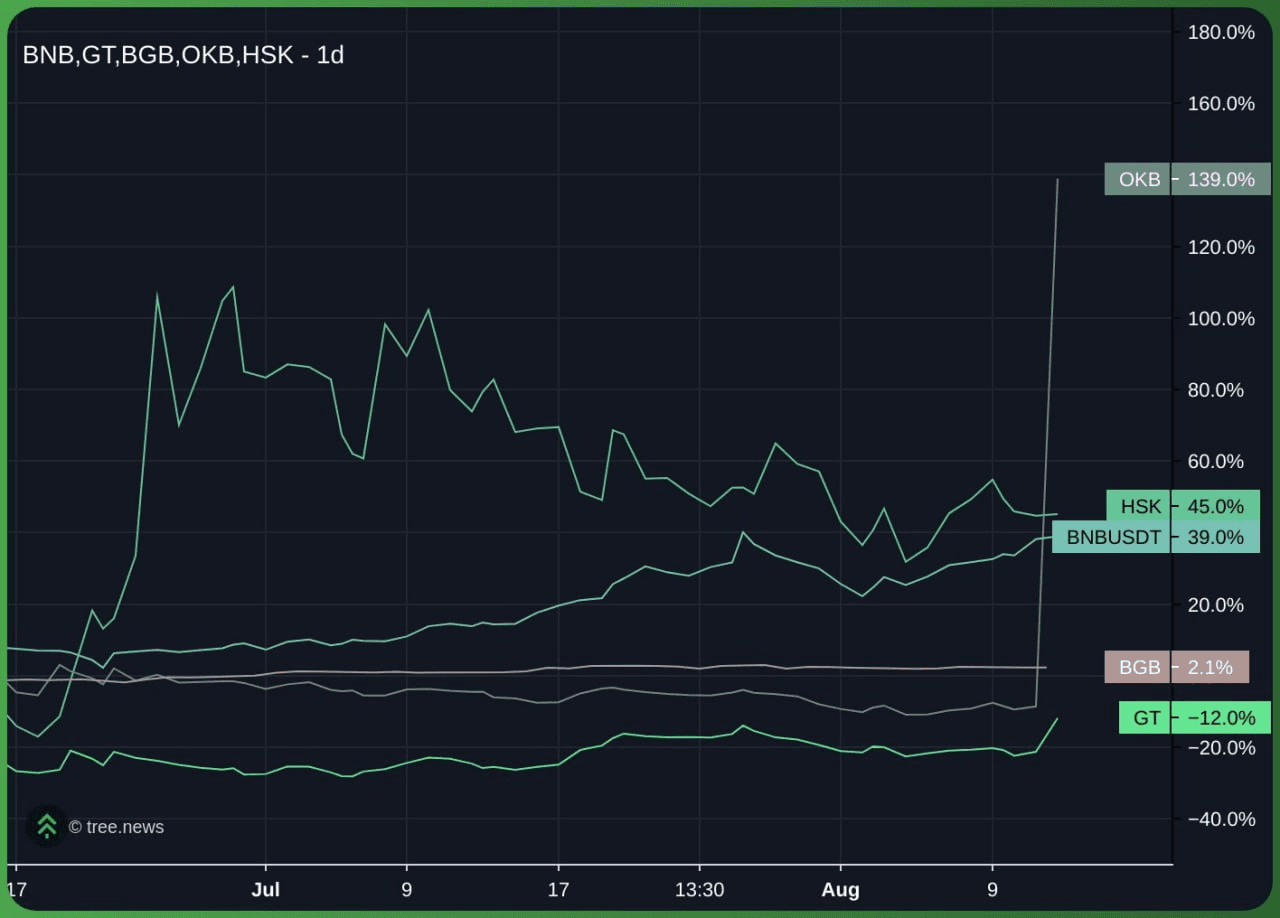
Task: Click the BNBUSDT 39.0% value tag
Action: click(x=1216, y=537)
